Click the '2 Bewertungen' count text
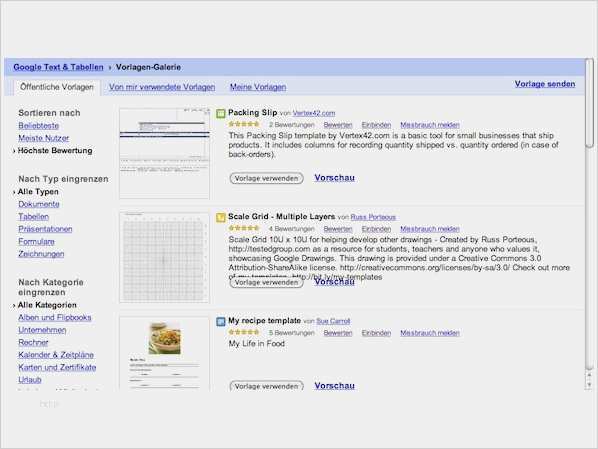This screenshot has width=598, height=449. (x=292, y=125)
